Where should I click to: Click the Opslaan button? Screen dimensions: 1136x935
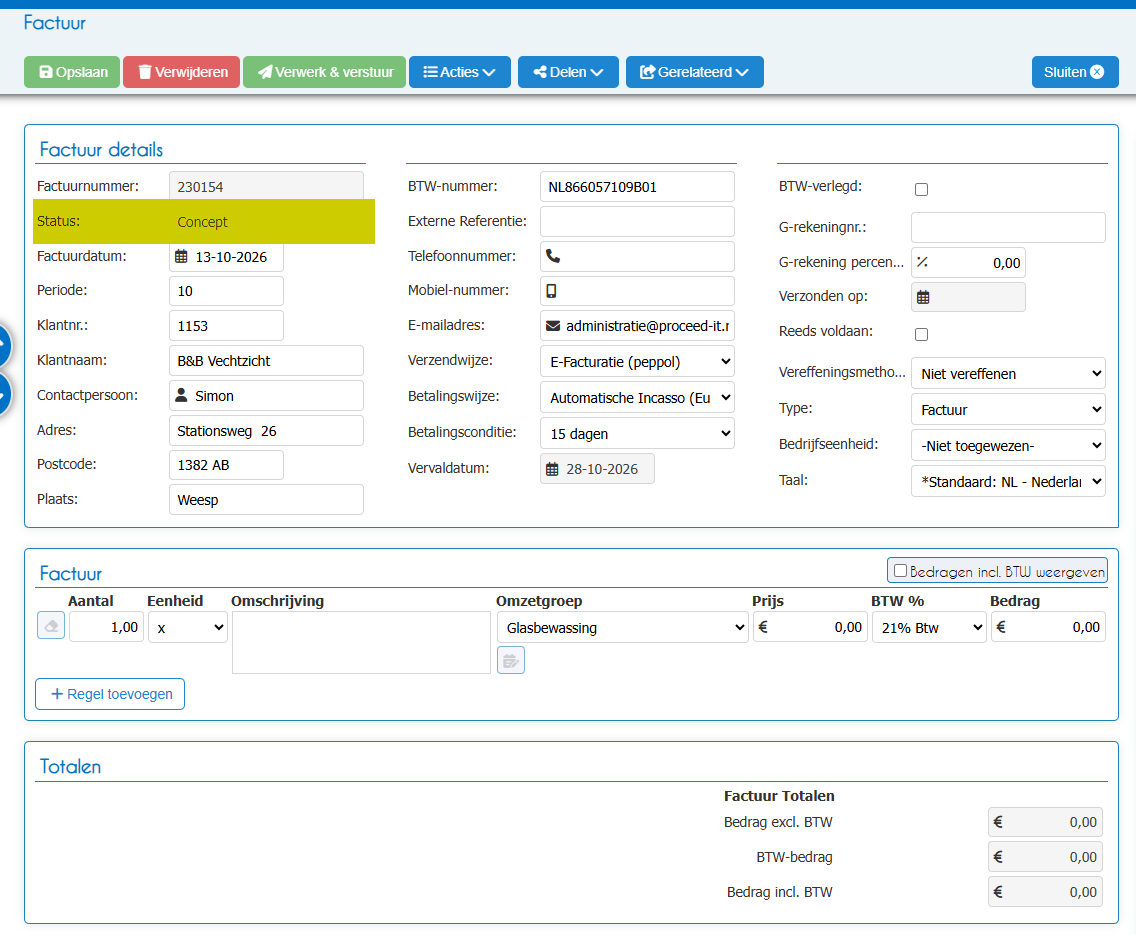pos(72,72)
